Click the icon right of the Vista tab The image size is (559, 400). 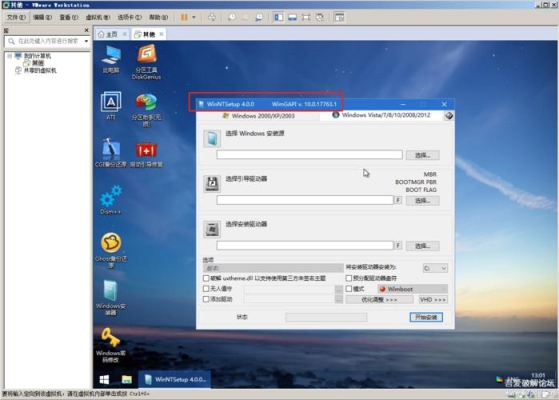click(449, 116)
